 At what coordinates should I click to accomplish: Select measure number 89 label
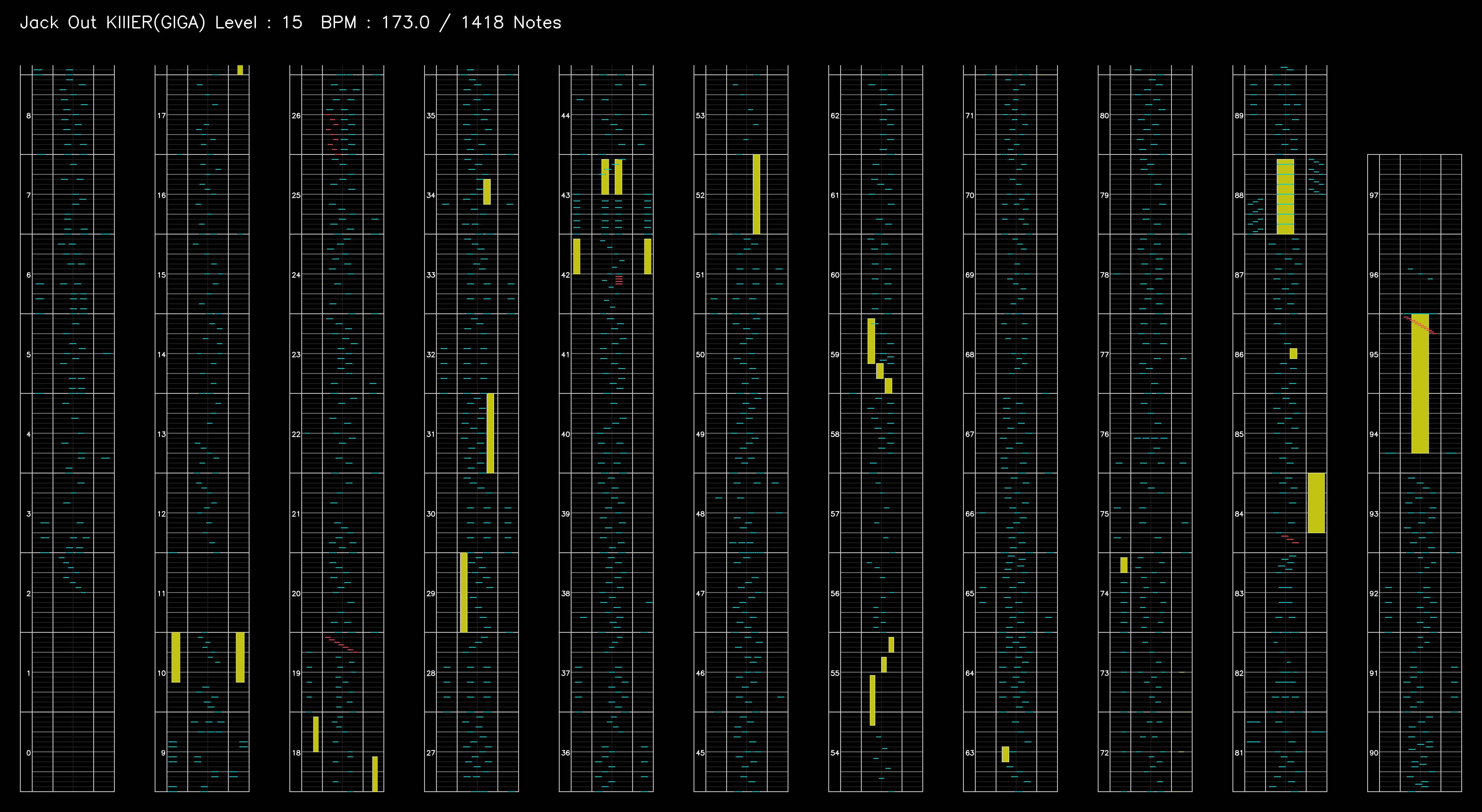[1239, 116]
